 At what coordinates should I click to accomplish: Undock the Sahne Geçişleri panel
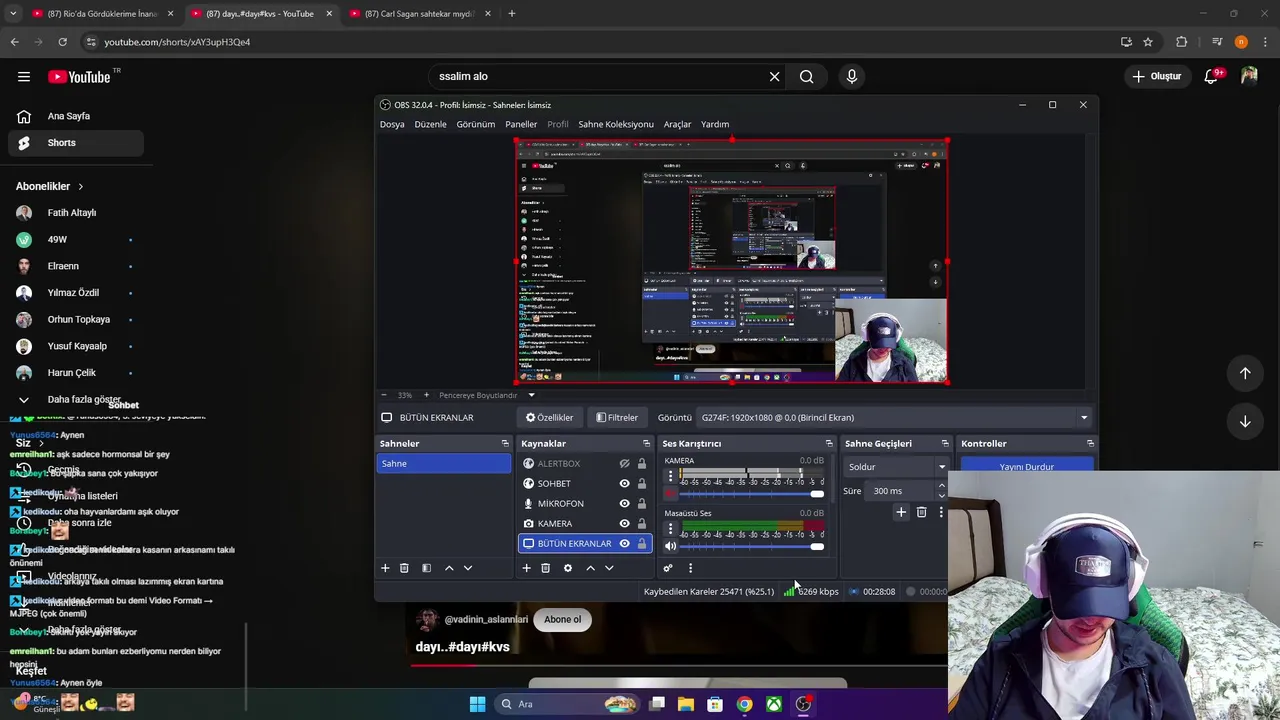pyautogui.click(x=945, y=443)
